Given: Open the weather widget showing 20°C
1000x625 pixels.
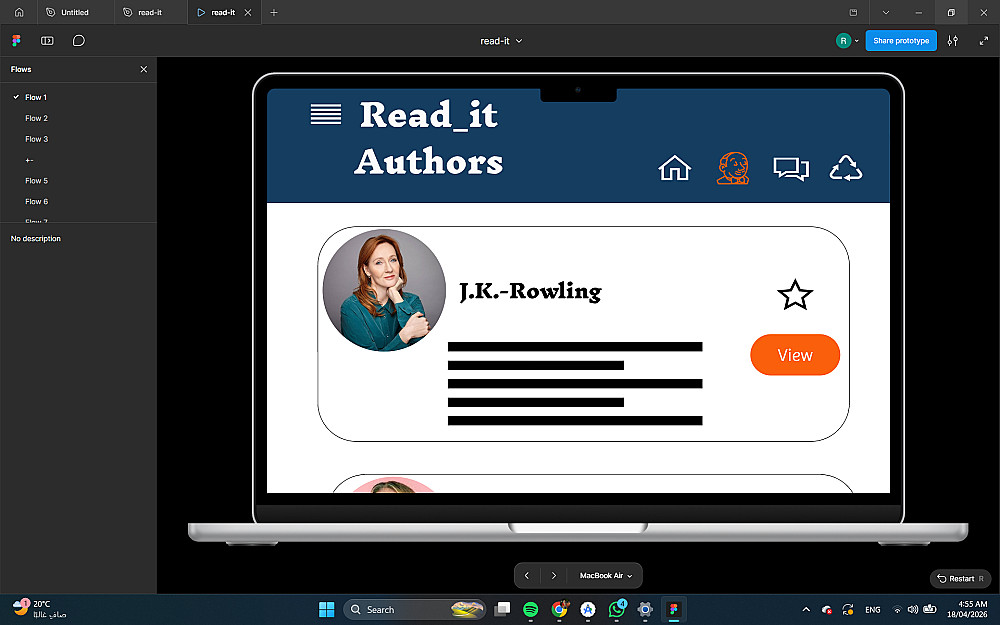Looking at the screenshot, I should coord(40,609).
